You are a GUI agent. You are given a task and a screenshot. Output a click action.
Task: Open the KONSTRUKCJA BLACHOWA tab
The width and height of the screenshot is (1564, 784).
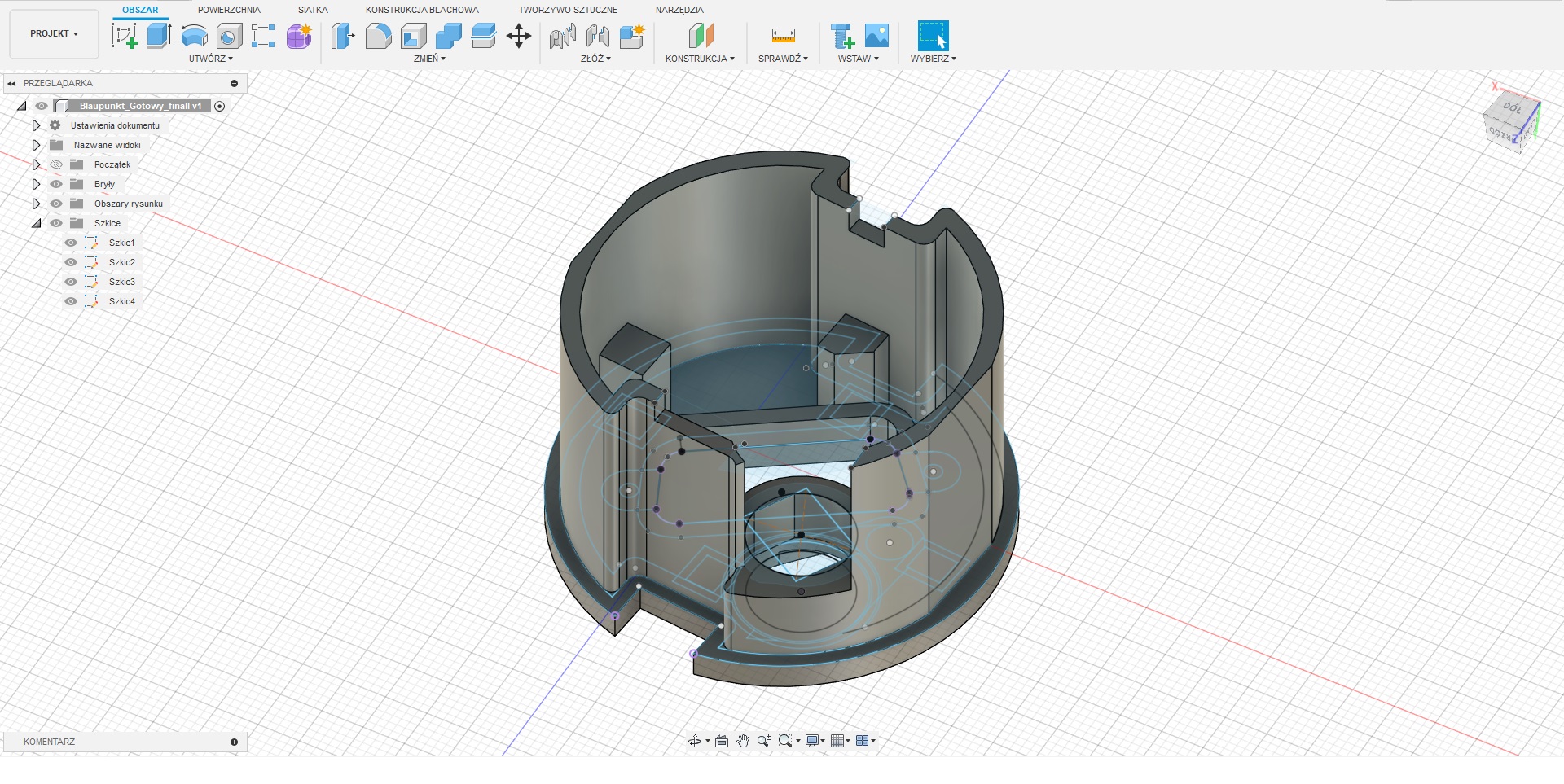coord(422,10)
